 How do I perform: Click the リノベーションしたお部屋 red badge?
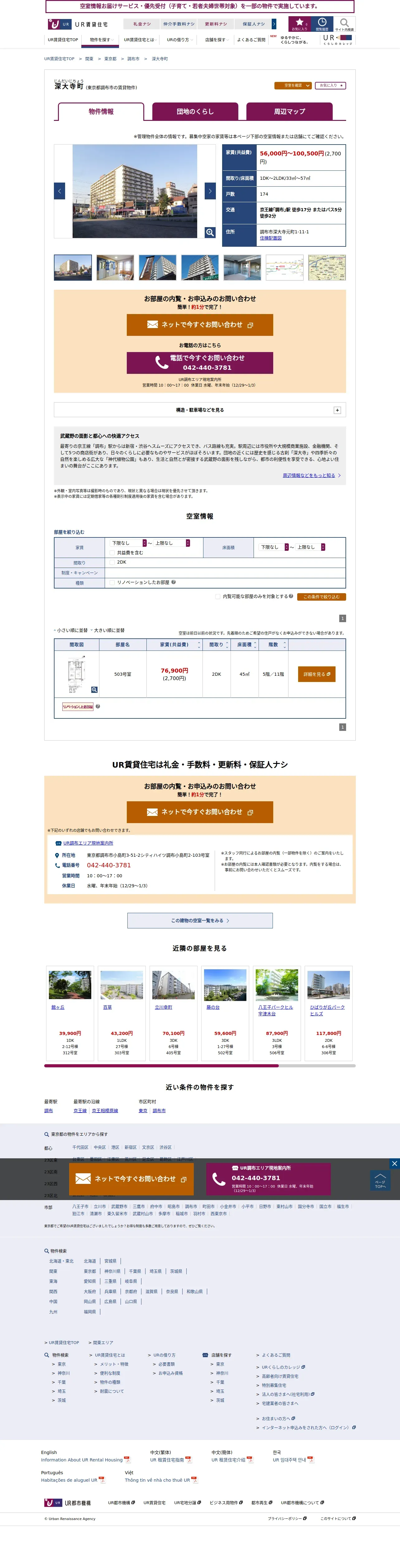point(78,707)
